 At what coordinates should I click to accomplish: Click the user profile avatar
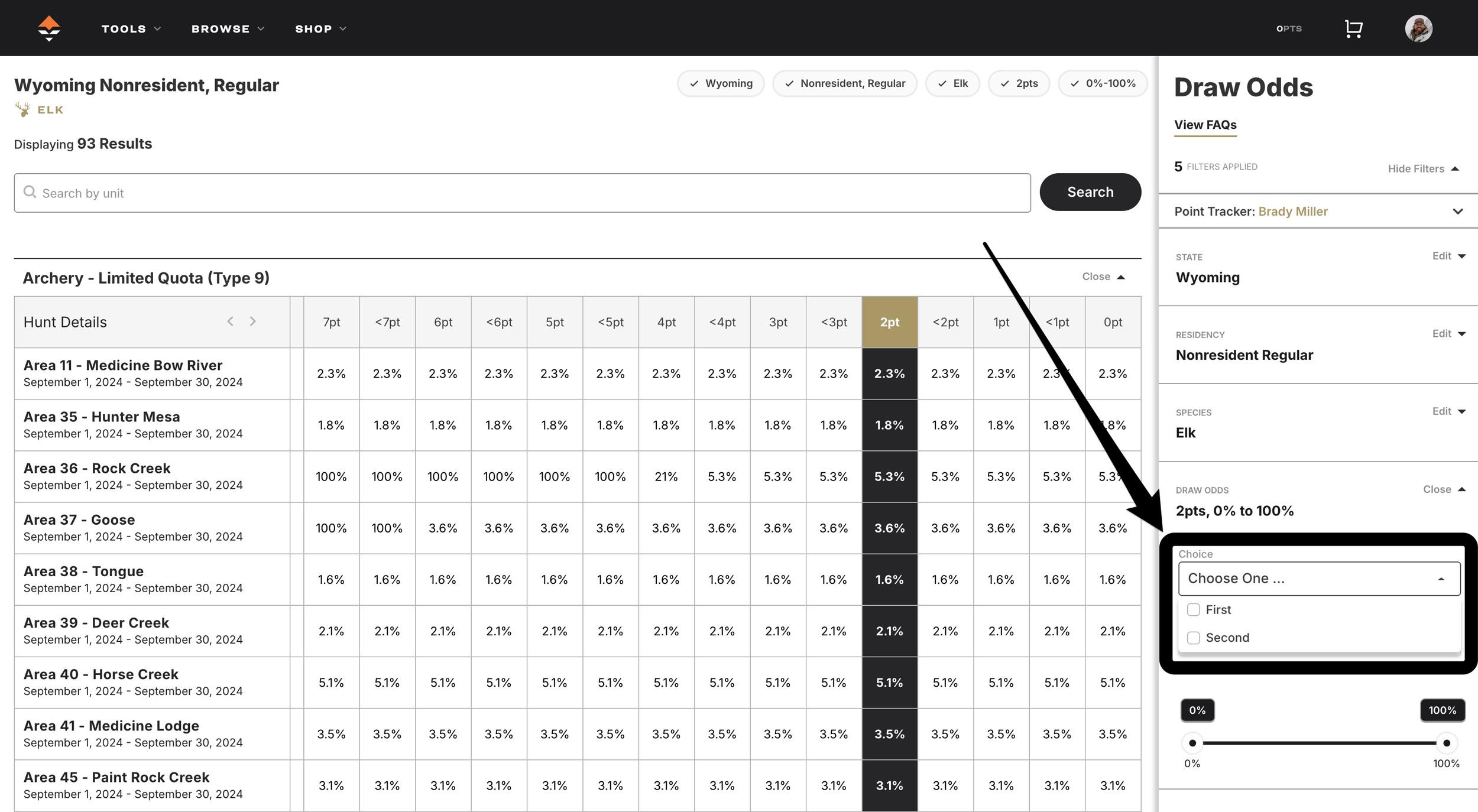(1418, 28)
